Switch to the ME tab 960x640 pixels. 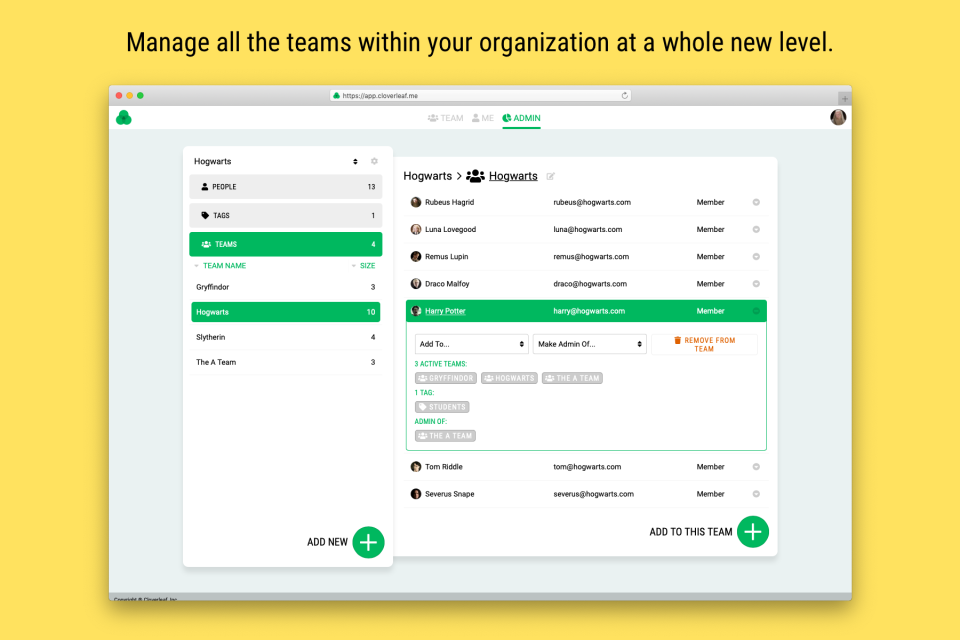[483, 118]
